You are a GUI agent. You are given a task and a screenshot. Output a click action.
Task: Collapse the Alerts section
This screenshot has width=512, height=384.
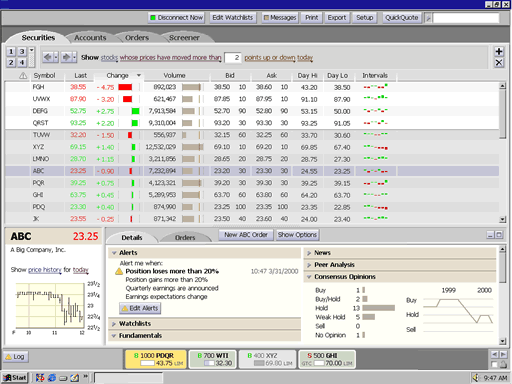(114, 253)
